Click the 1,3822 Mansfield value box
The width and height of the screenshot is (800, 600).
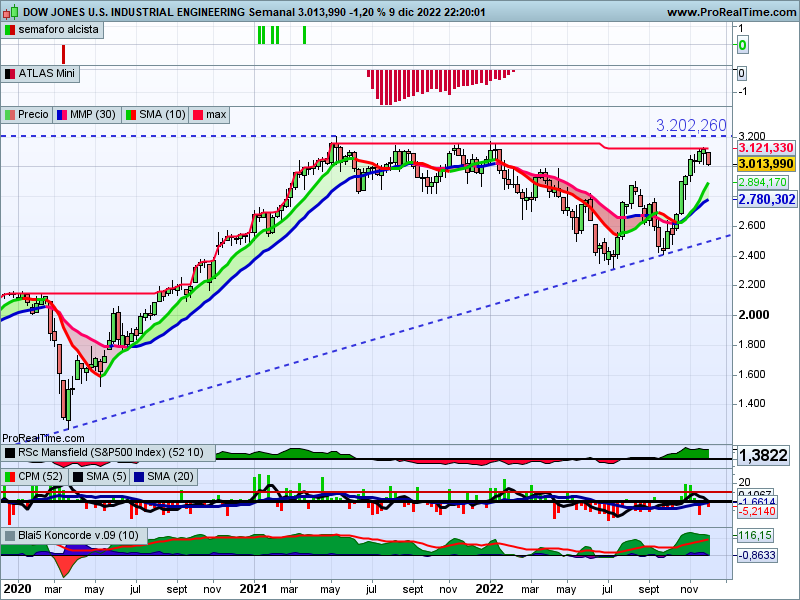[763, 455]
